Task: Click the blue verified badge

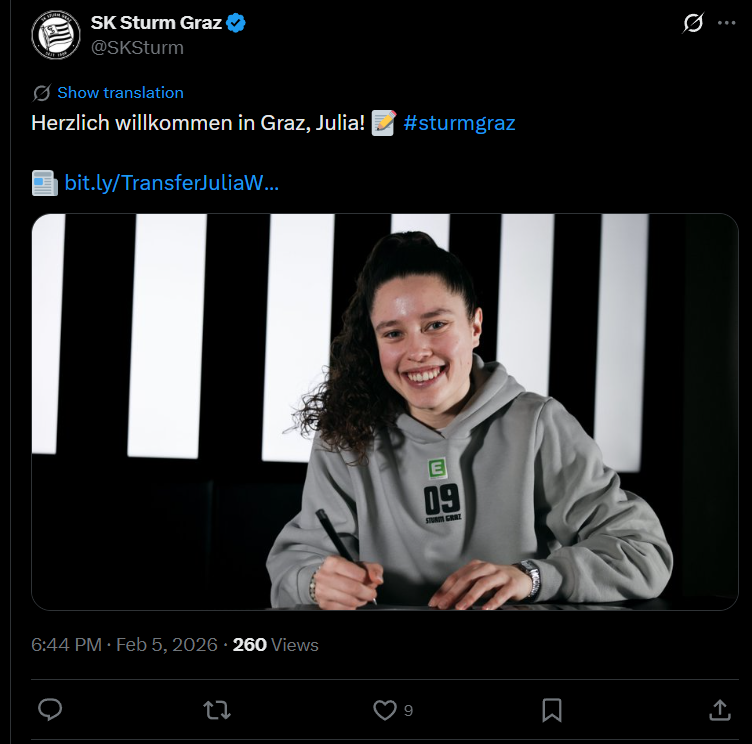Action: [237, 22]
